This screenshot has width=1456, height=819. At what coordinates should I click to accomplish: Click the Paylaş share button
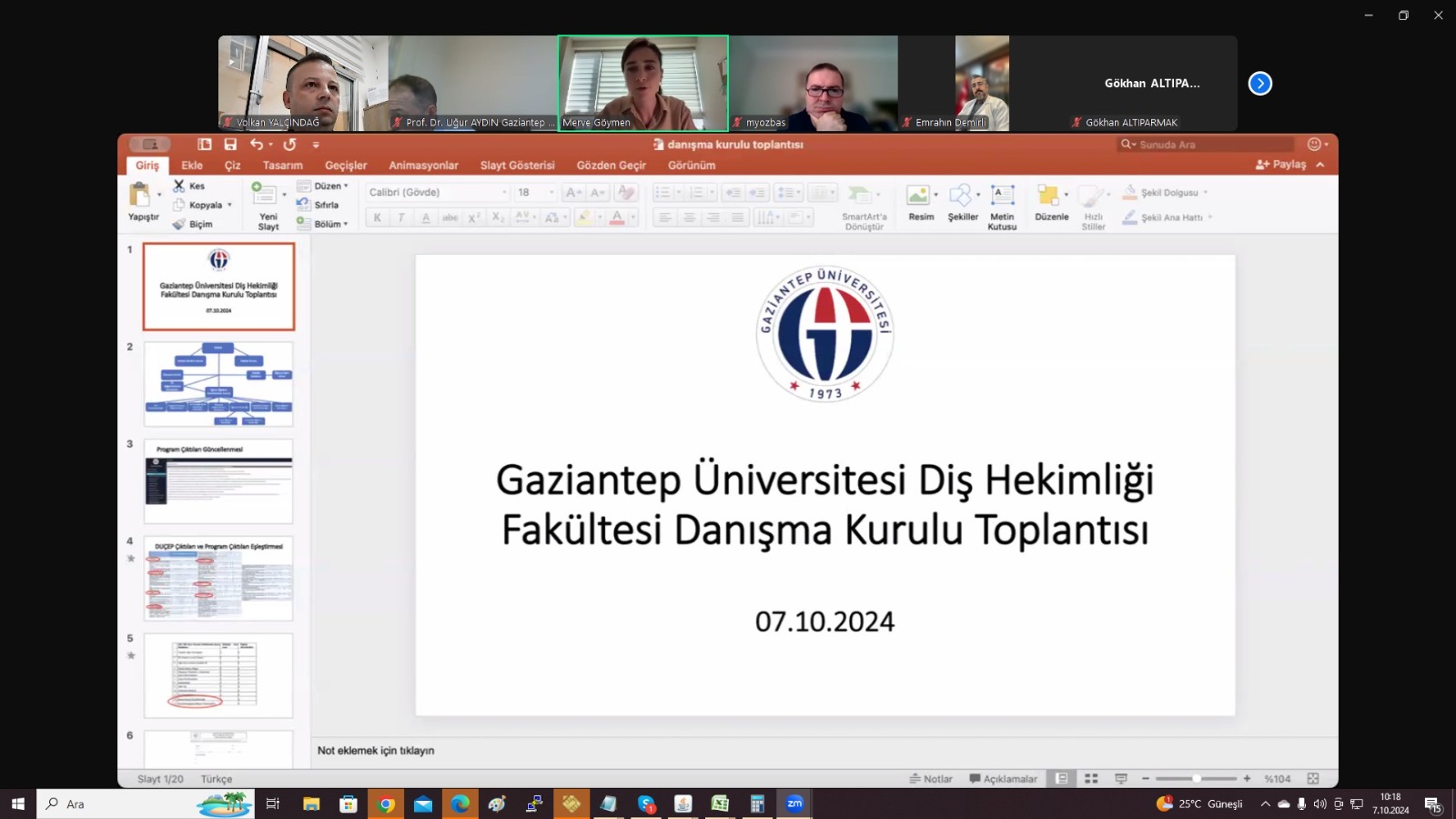click(x=1281, y=165)
